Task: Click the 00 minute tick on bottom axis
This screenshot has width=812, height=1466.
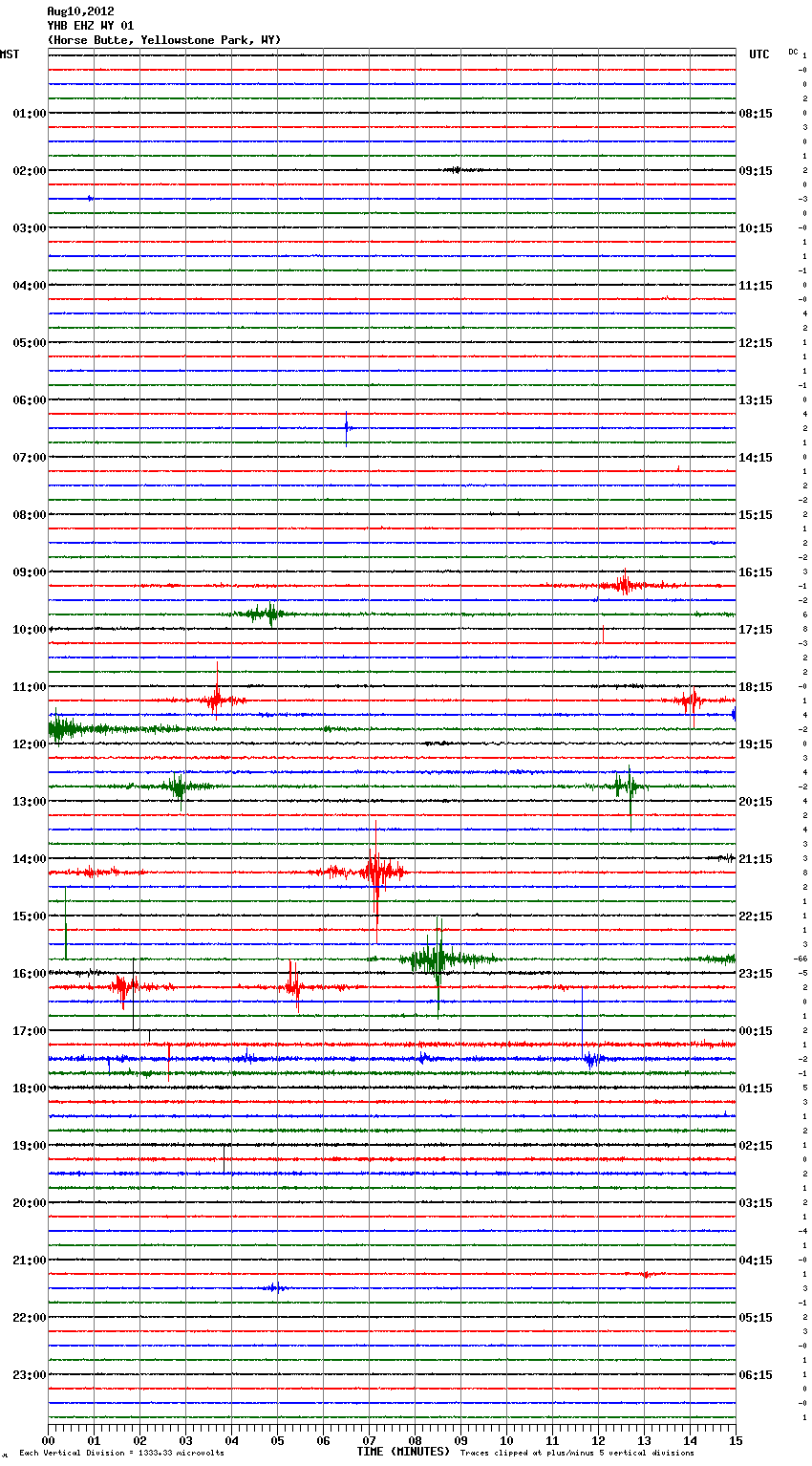Action: coord(49,1440)
